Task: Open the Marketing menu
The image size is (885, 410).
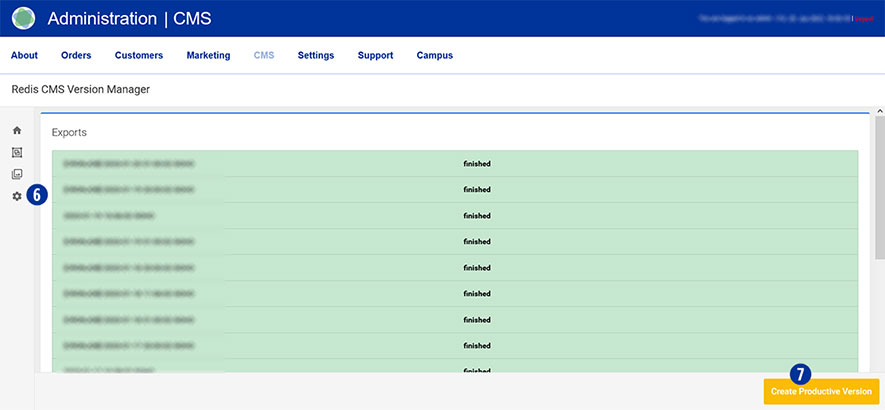Action: pos(208,56)
